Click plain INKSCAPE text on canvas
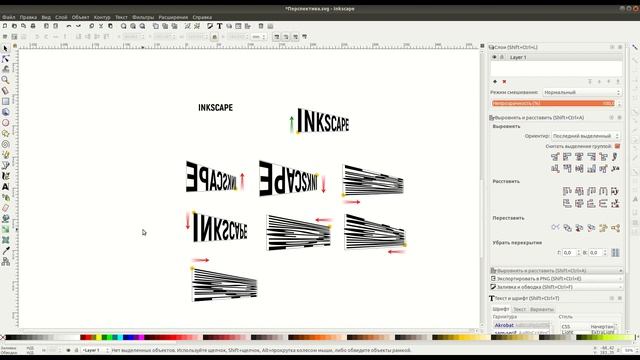 pos(216,108)
